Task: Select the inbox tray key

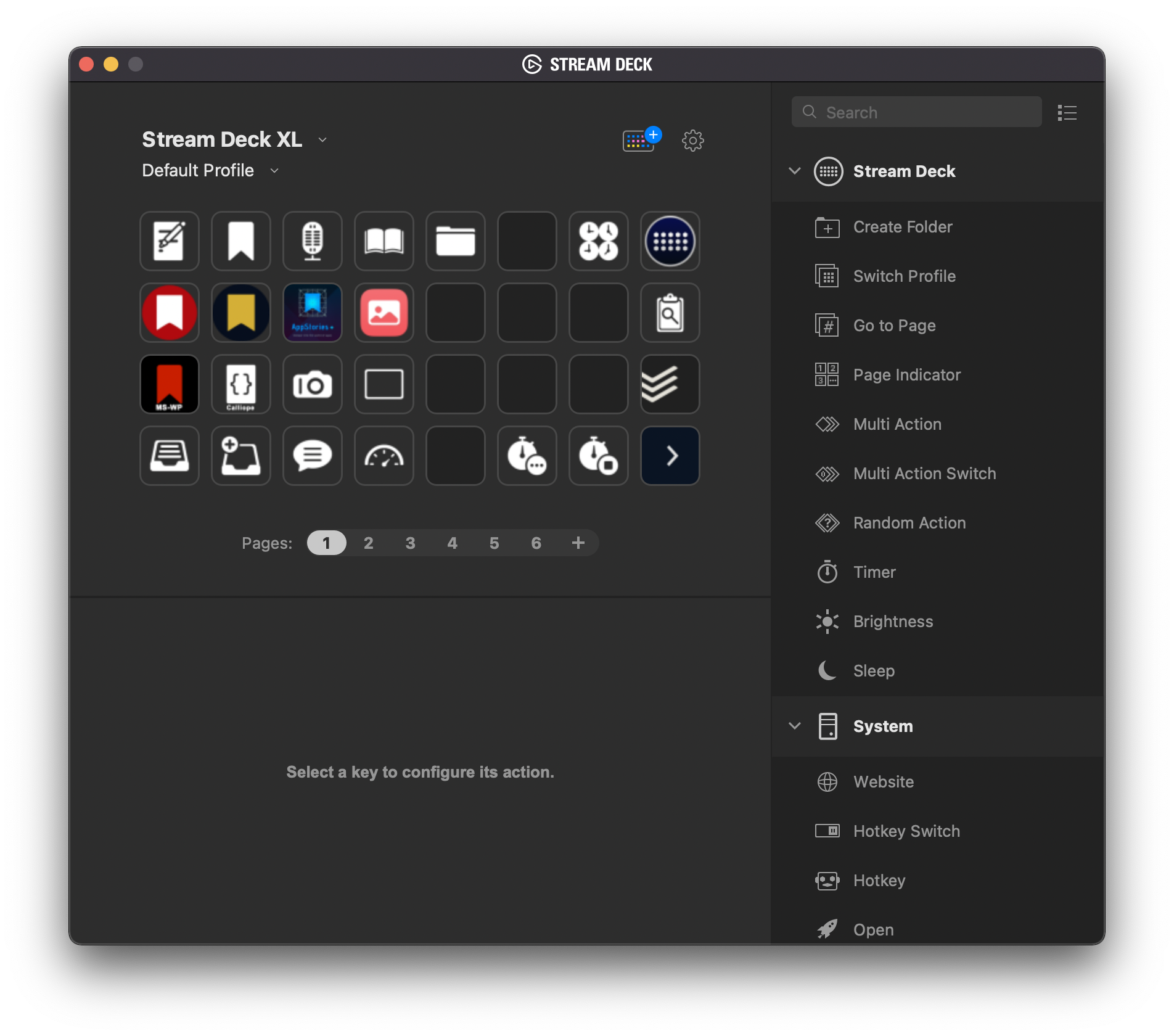Action: (x=170, y=456)
